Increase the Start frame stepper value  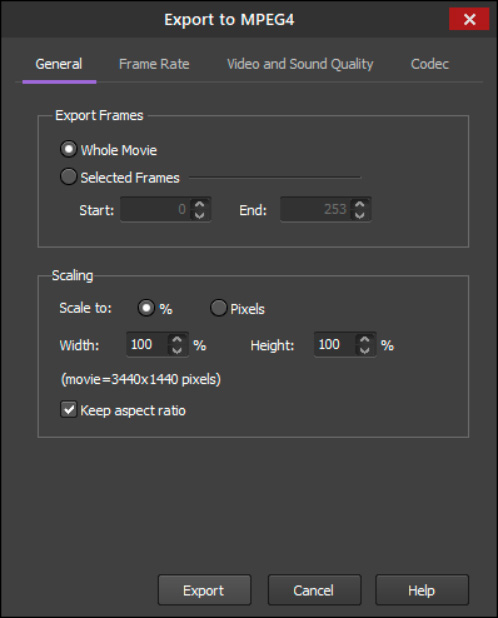point(200,204)
